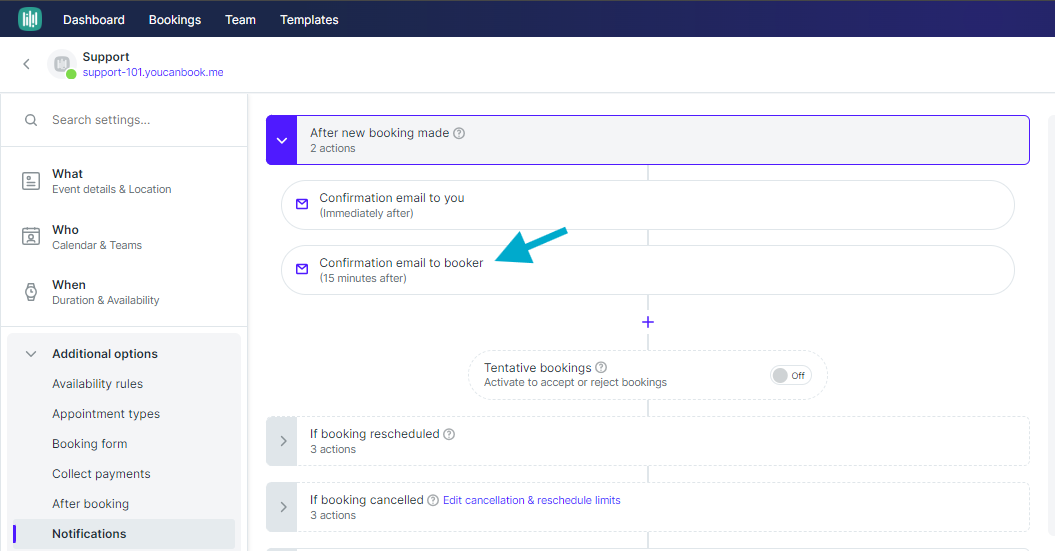Open help icon beside Tentative bookings
1055x551 pixels.
click(x=602, y=367)
